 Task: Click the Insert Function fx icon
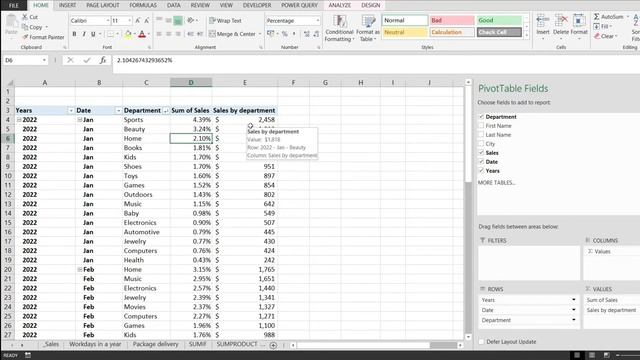103,60
